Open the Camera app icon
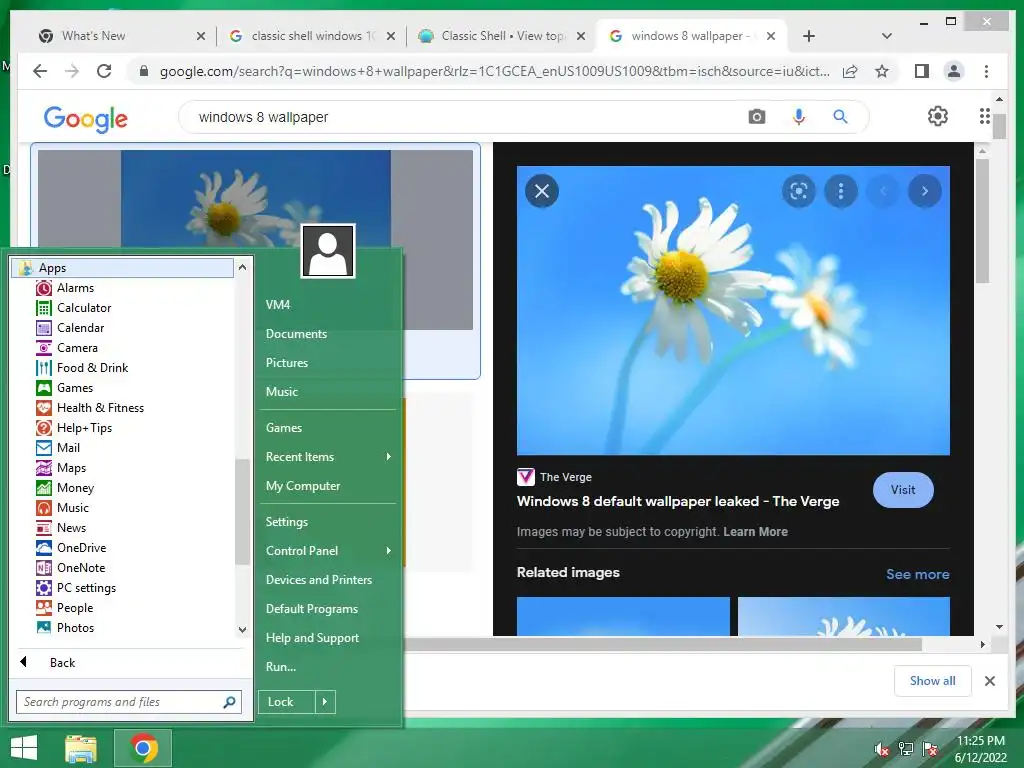1024x768 pixels. click(x=44, y=348)
